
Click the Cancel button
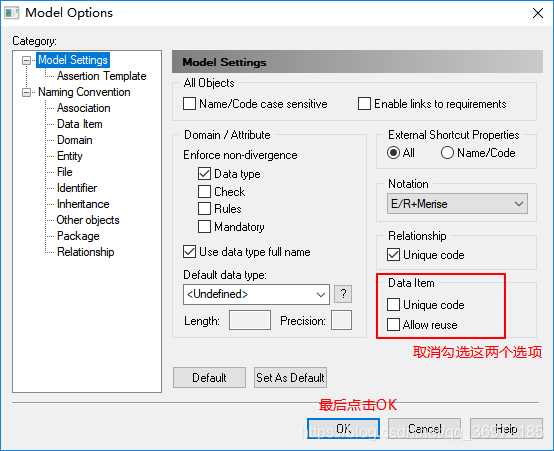(424, 429)
